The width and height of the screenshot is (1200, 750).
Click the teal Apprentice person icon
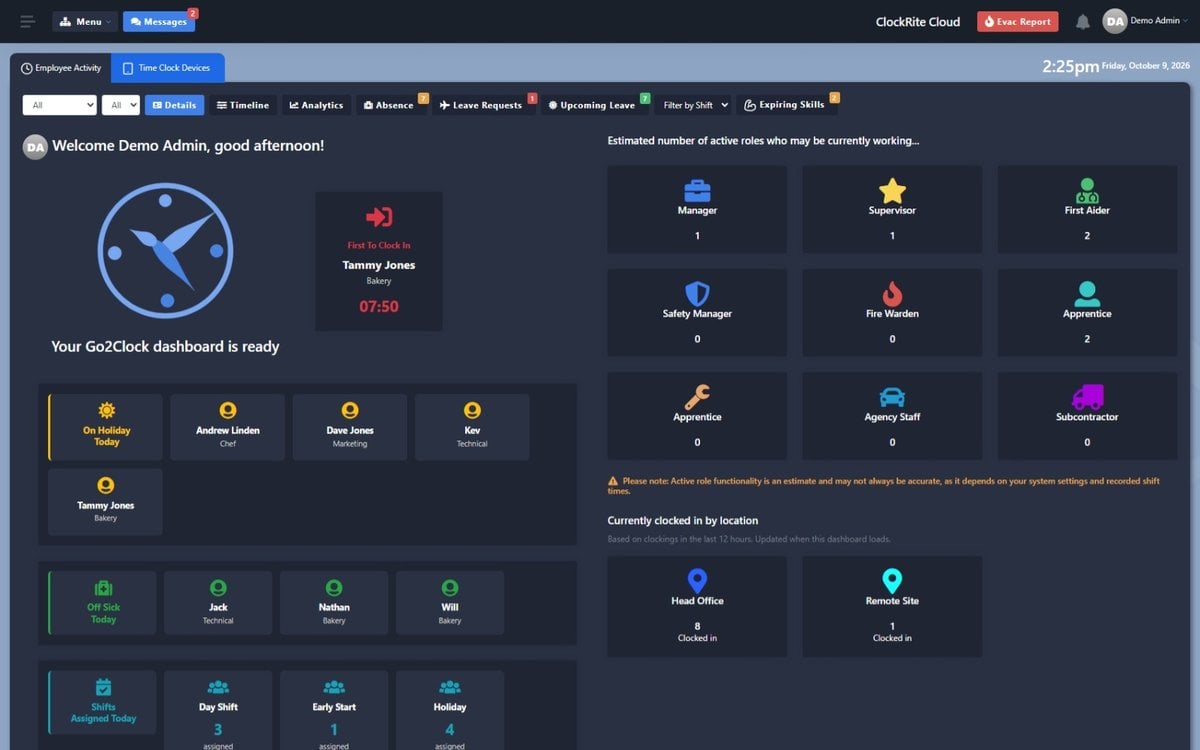[x=1087, y=293]
